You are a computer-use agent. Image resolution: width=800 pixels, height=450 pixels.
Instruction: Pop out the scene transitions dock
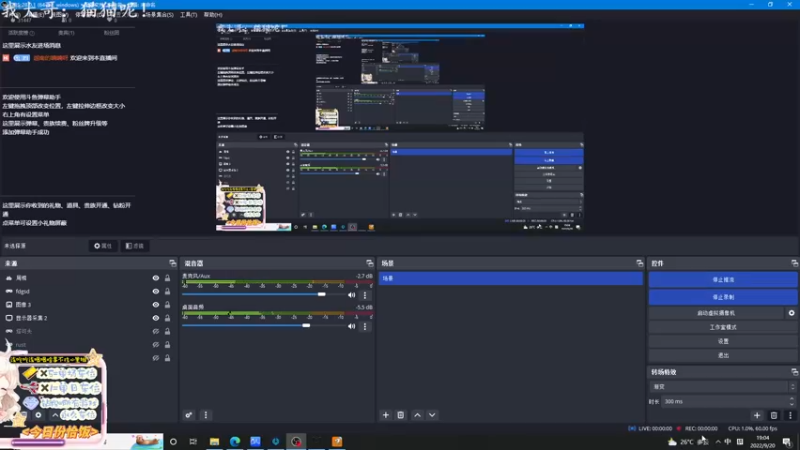click(x=794, y=372)
